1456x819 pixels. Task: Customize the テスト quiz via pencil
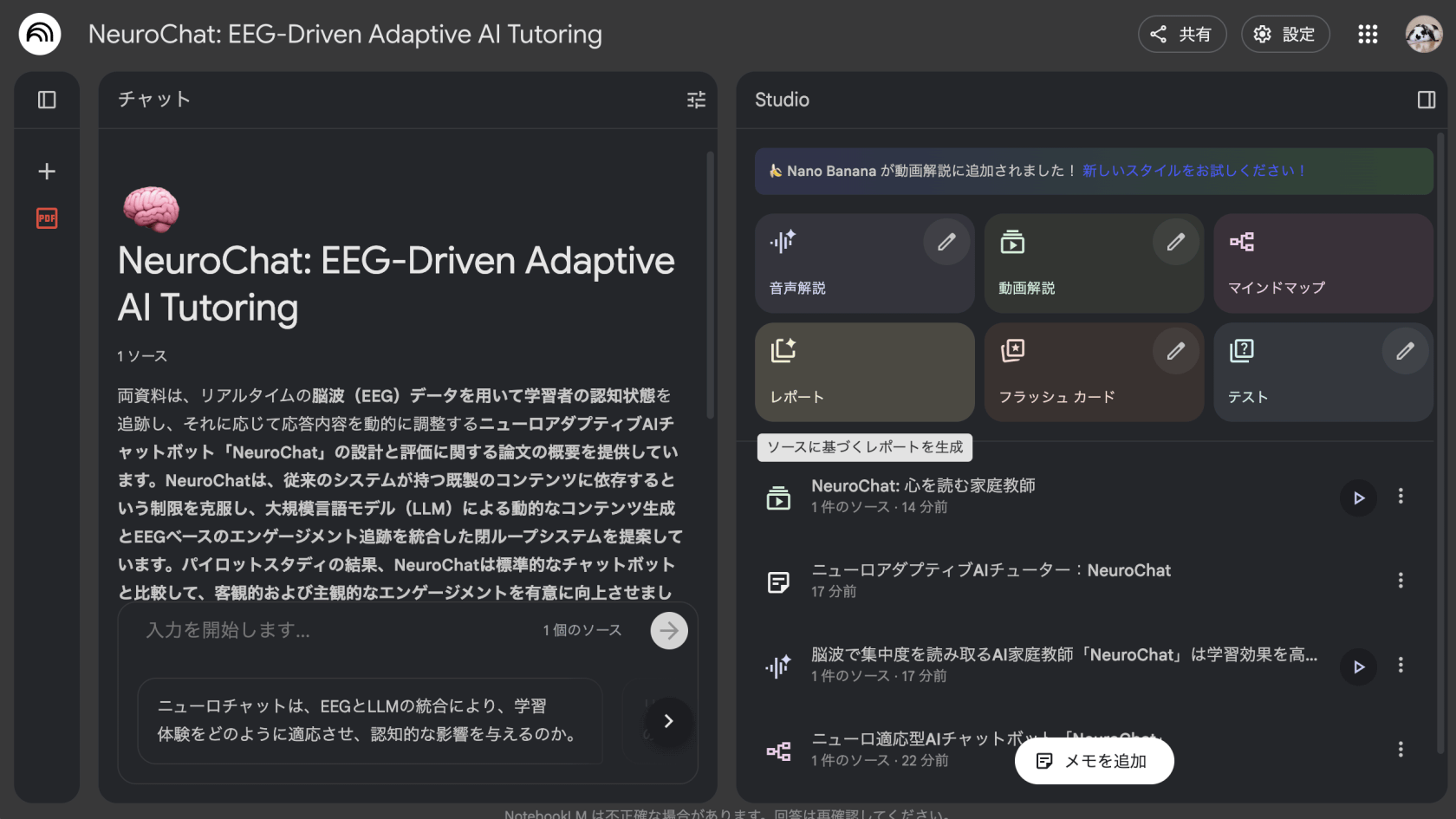[1405, 351]
